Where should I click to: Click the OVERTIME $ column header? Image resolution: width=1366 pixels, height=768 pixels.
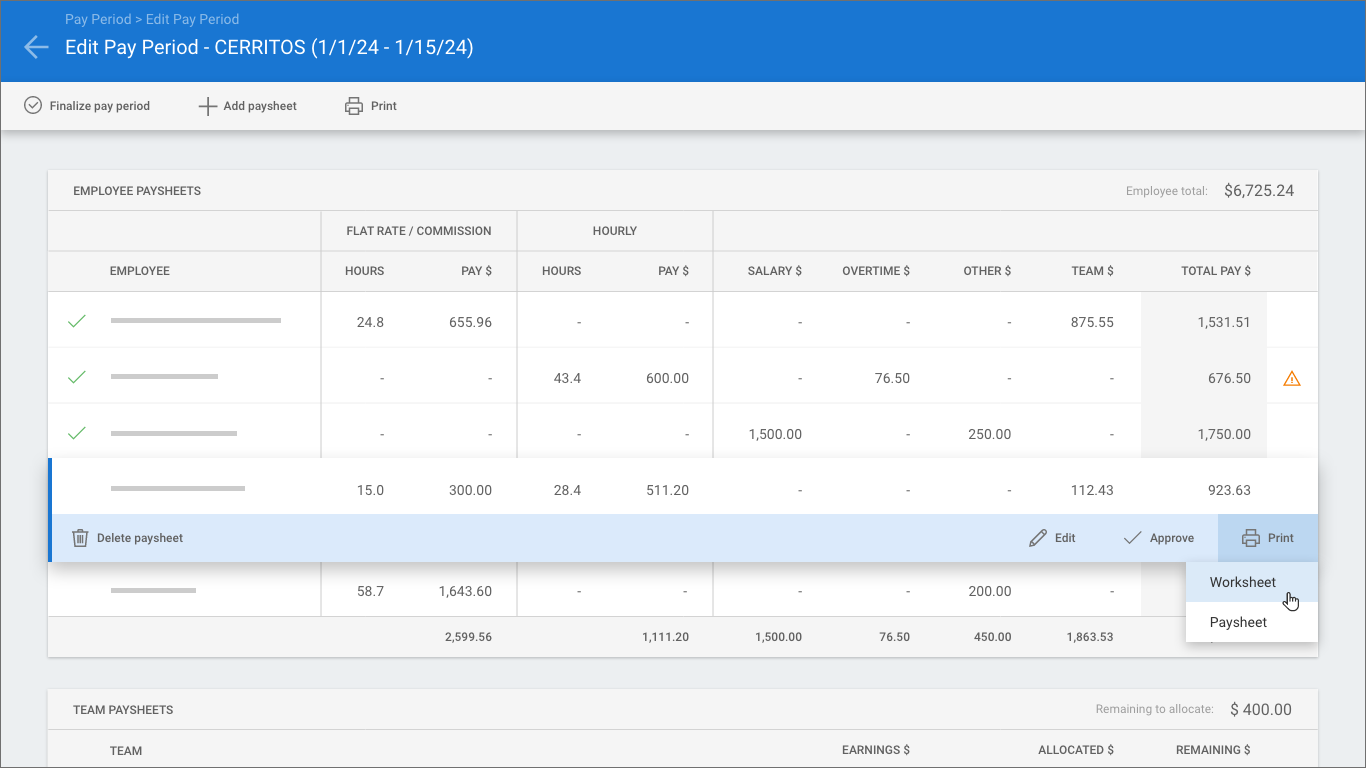tap(876, 271)
